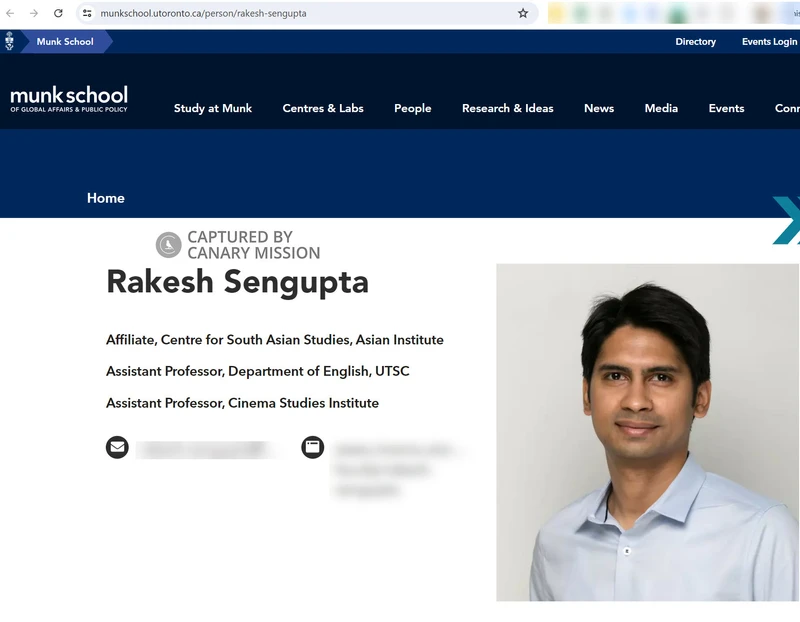Open Research & Ideas menu
The height and width of the screenshot is (622, 800).
[x=508, y=108]
